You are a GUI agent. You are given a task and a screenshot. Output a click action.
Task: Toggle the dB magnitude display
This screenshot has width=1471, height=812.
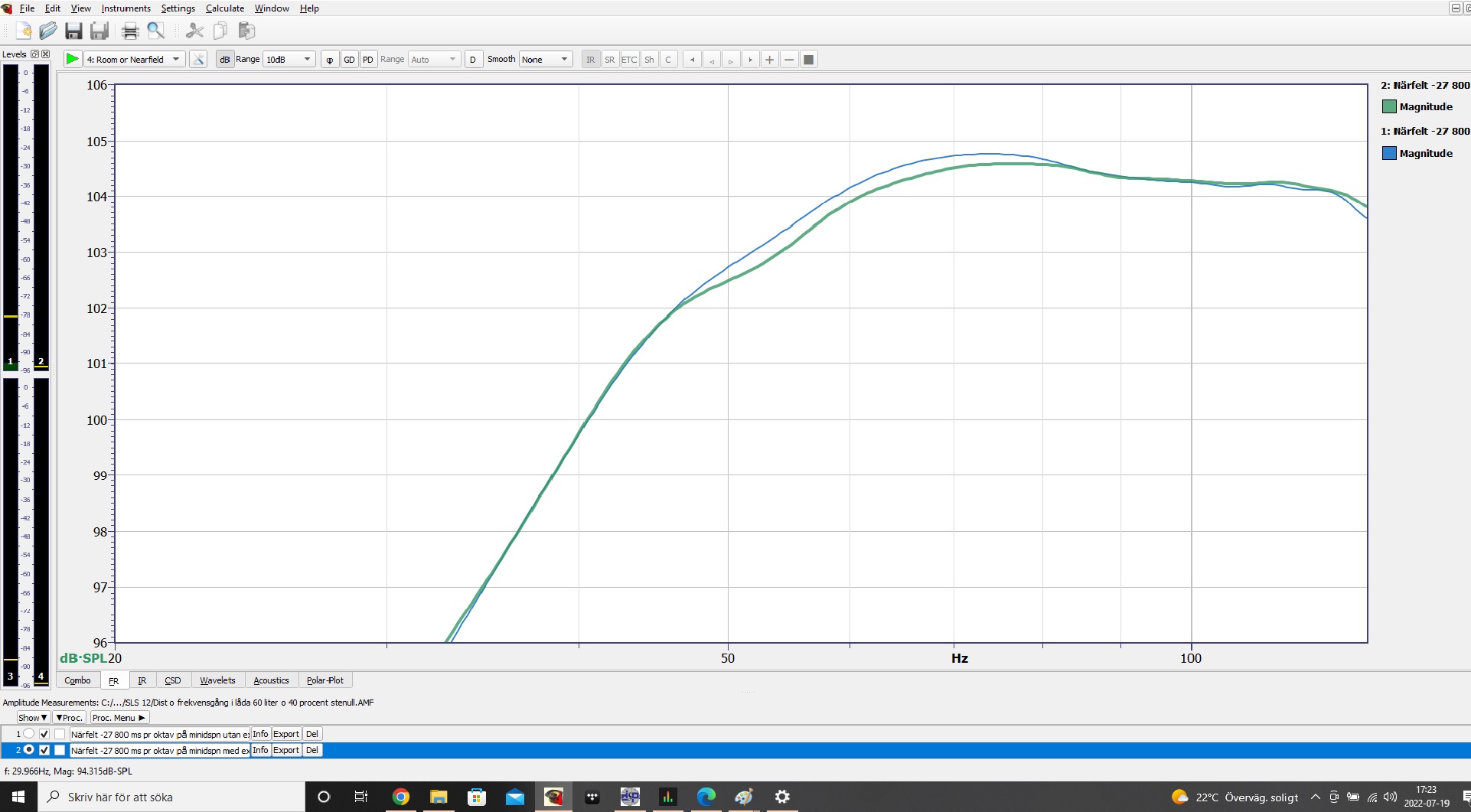[225, 59]
